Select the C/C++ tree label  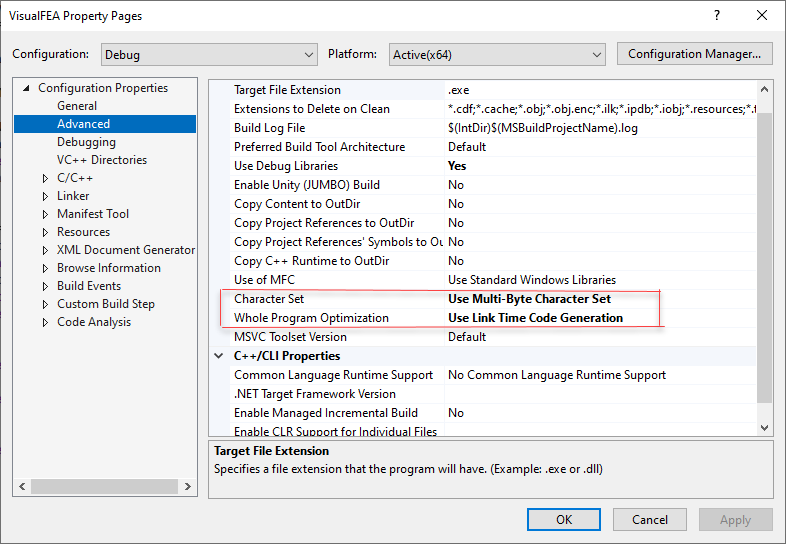coord(75,178)
